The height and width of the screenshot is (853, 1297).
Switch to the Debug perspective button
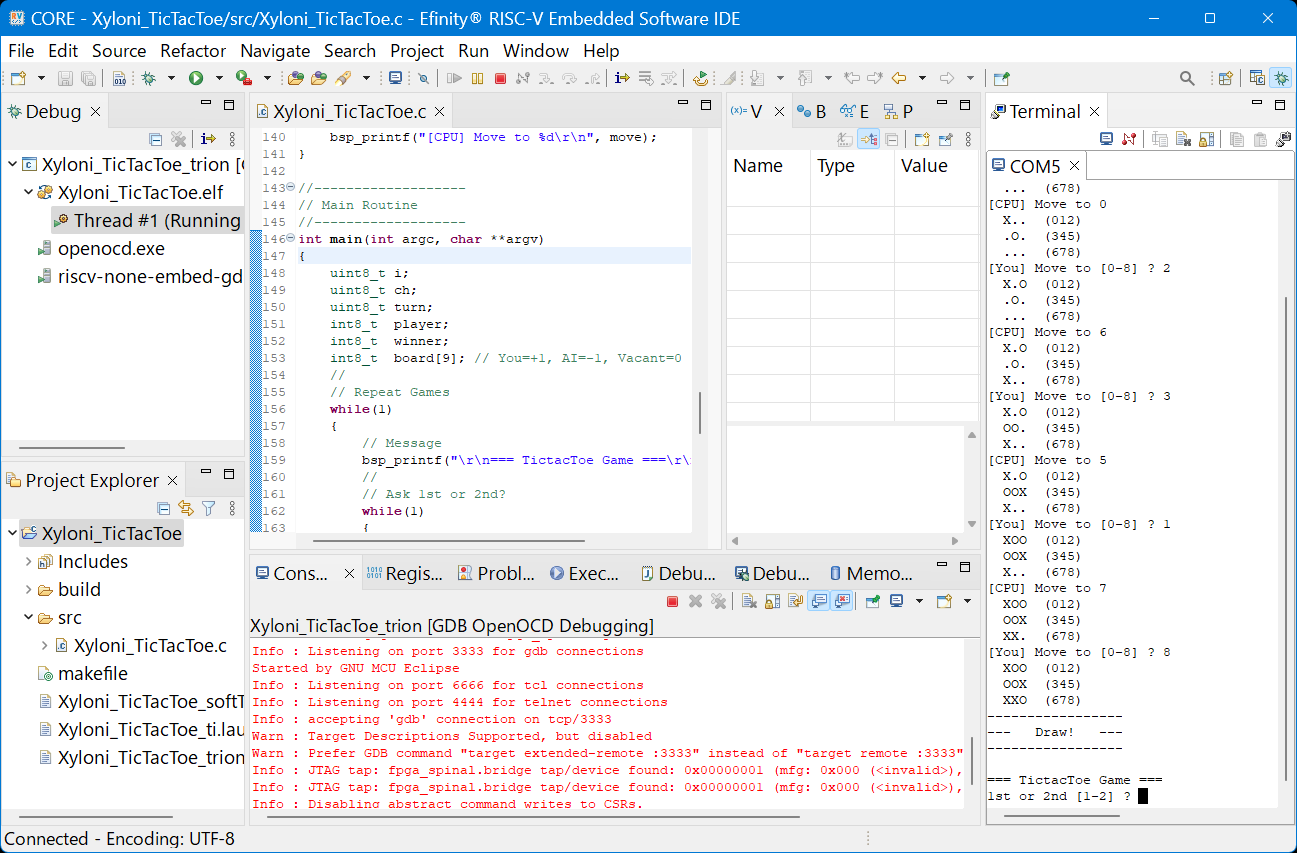(1280, 78)
